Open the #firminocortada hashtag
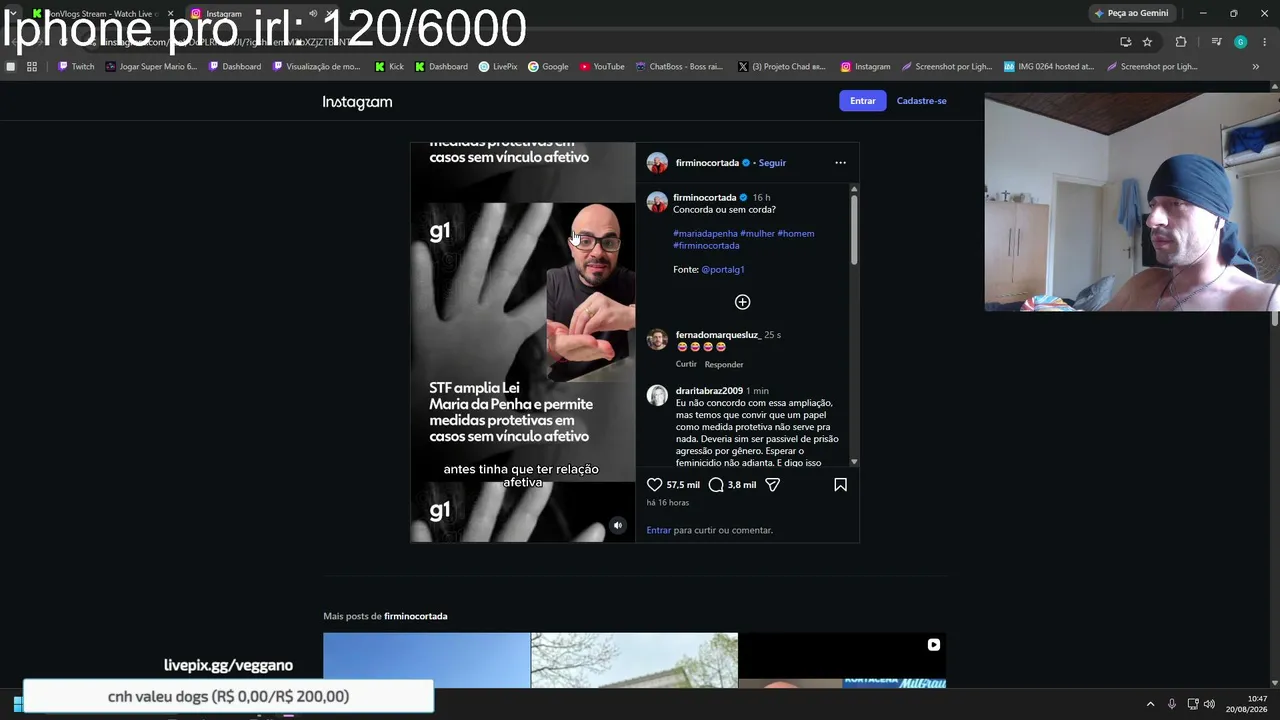The width and height of the screenshot is (1280, 720). 706,246
